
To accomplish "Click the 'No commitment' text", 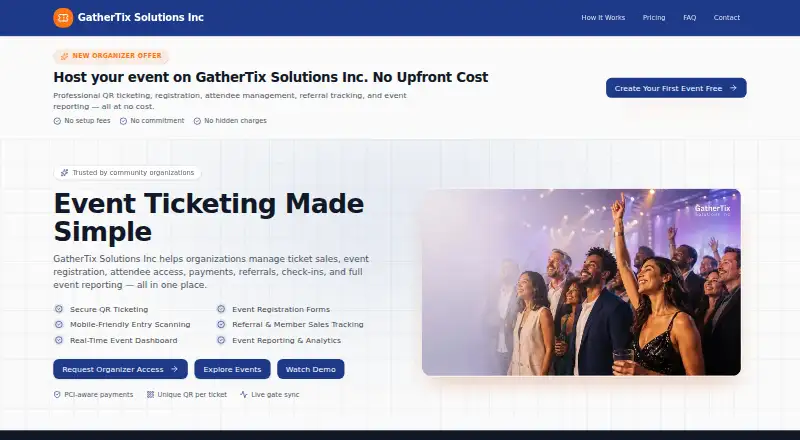I will tap(157, 121).
